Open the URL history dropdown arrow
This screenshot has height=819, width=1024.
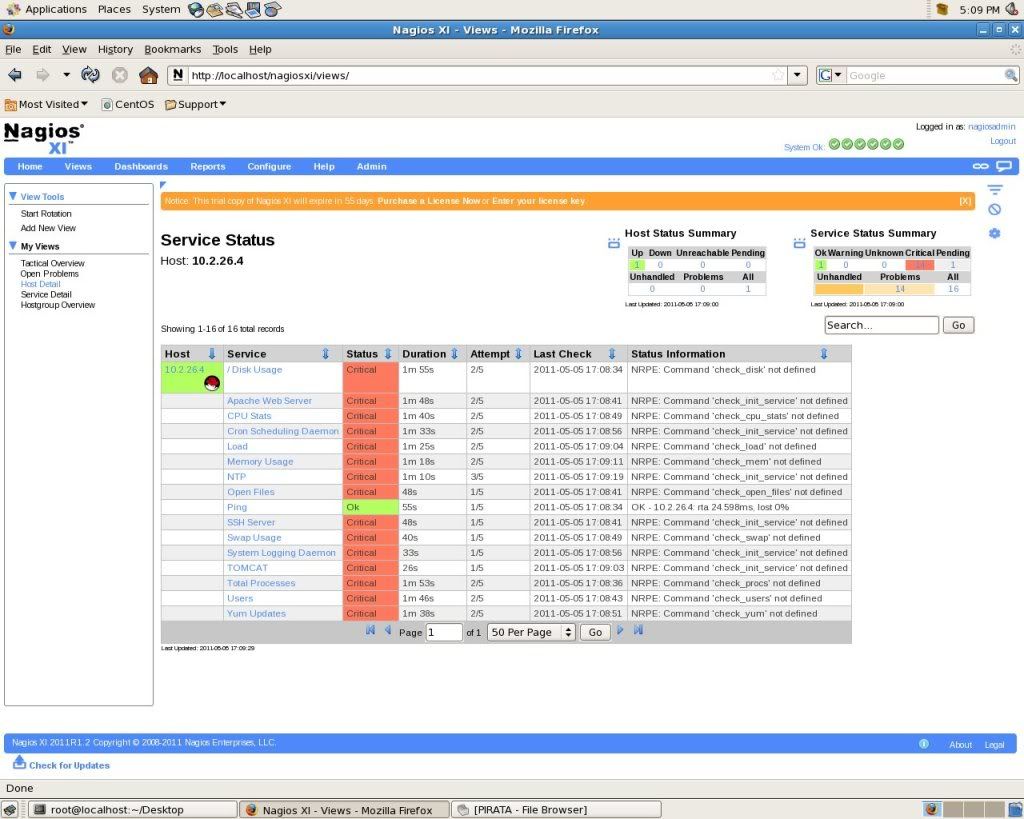[797, 75]
